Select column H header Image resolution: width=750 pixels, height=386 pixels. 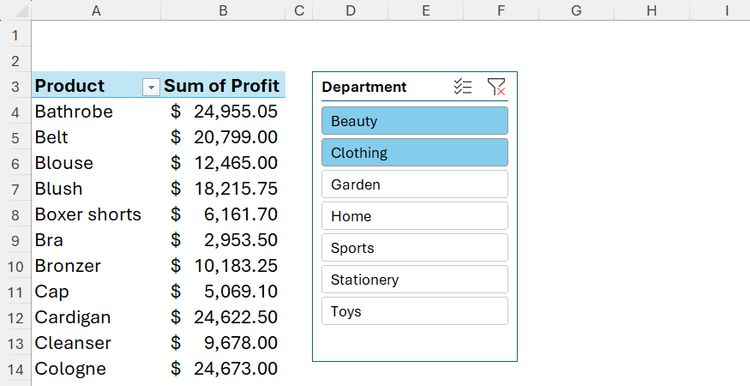pos(651,10)
